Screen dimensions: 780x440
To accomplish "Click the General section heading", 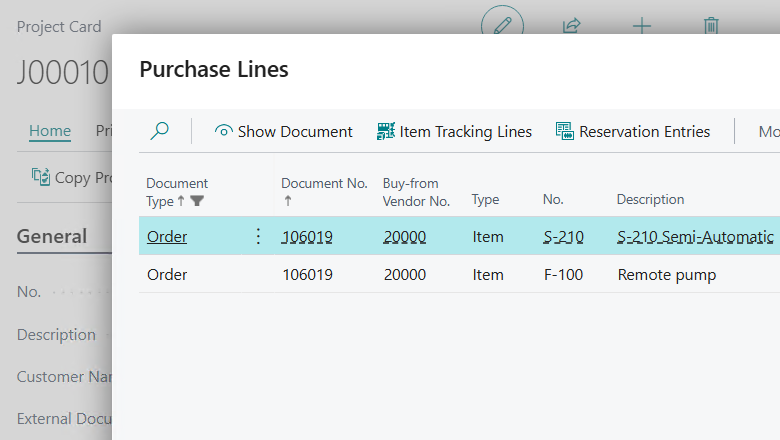I will [52, 237].
